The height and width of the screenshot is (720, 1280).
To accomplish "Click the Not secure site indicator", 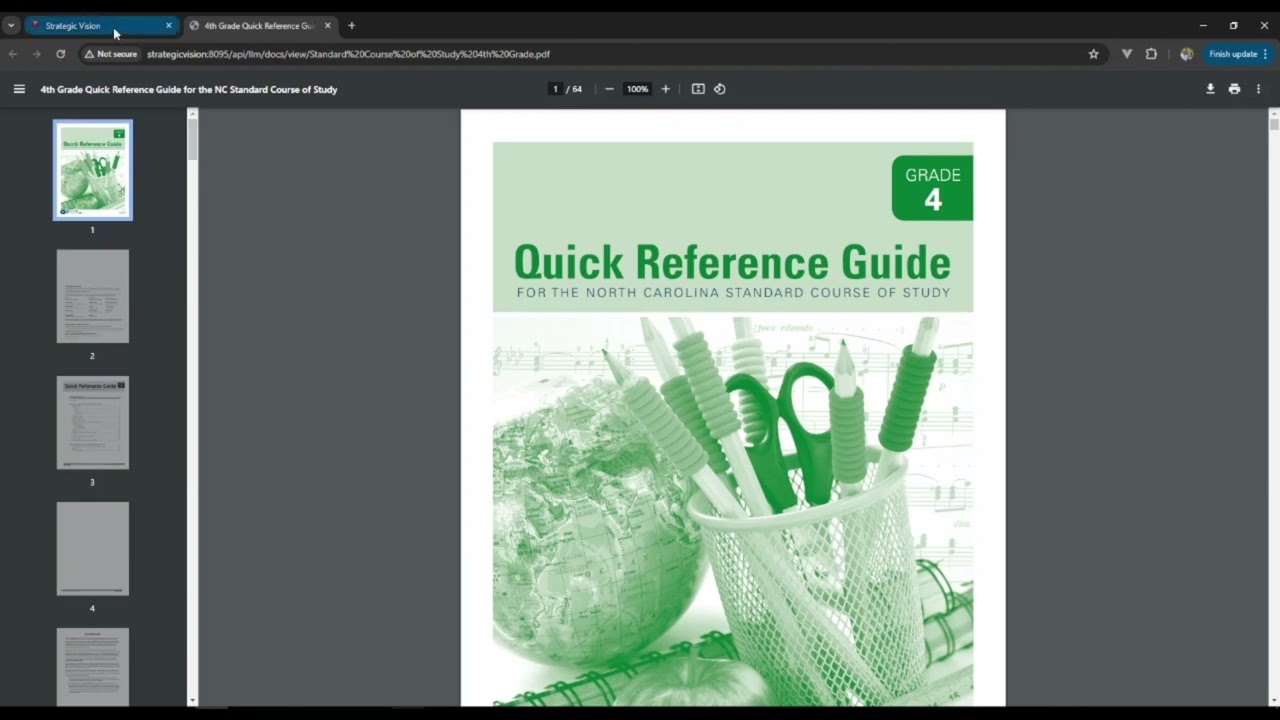I will click(110, 54).
